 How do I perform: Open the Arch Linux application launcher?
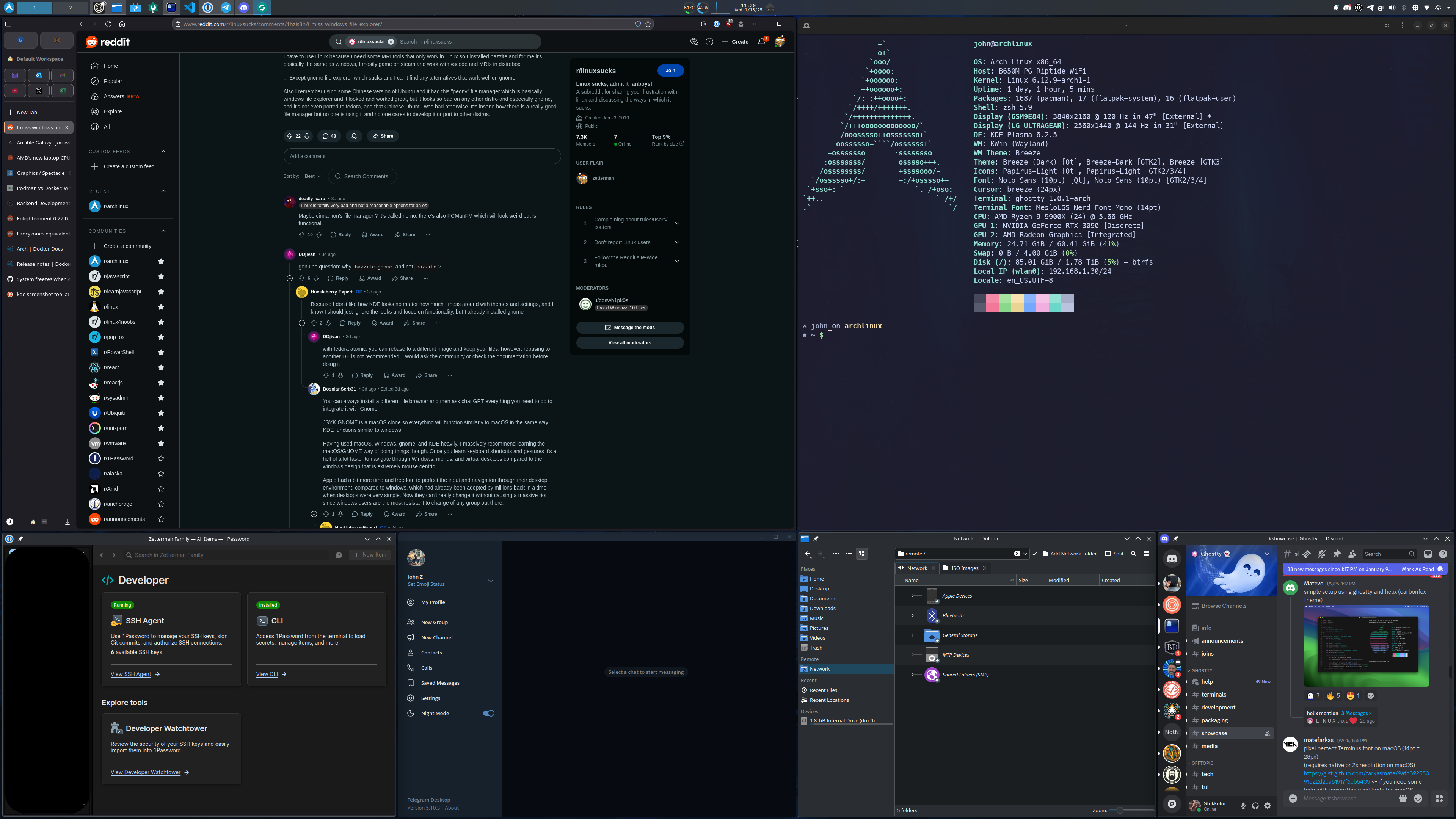click(x=9, y=8)
